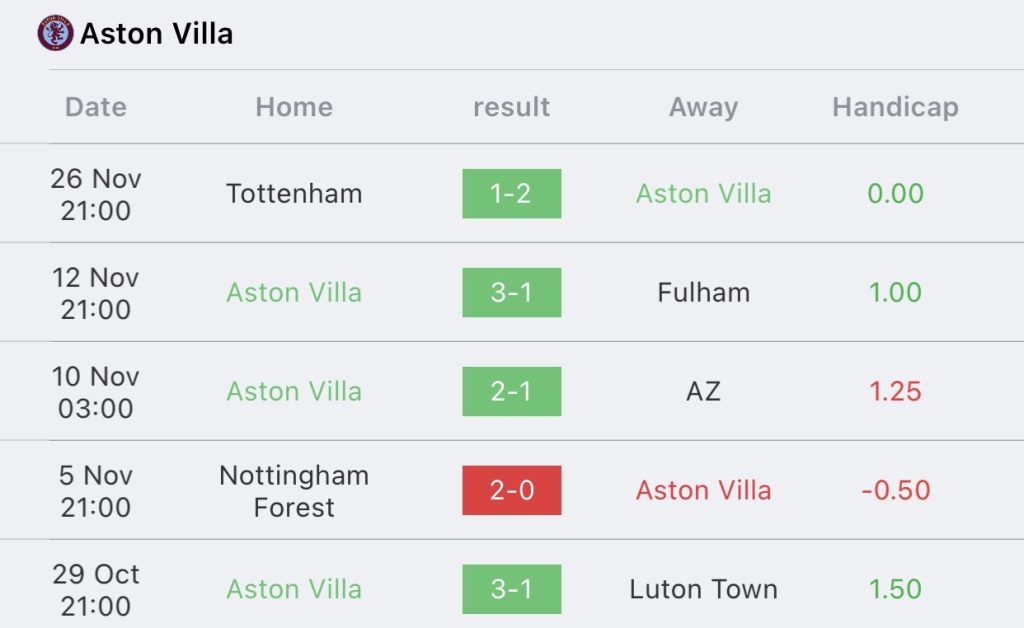Select Nottingham Forest home team name
This screenshot has width=1024, height=628.
click(294, 491)
